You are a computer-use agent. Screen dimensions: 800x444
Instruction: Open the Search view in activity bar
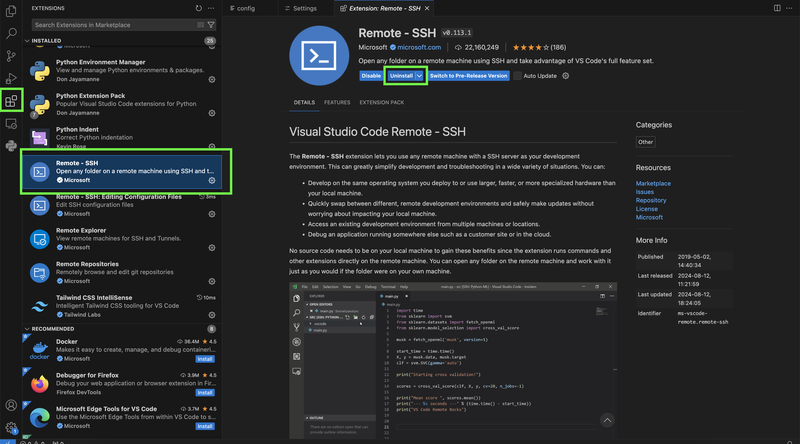coord(11,34)
